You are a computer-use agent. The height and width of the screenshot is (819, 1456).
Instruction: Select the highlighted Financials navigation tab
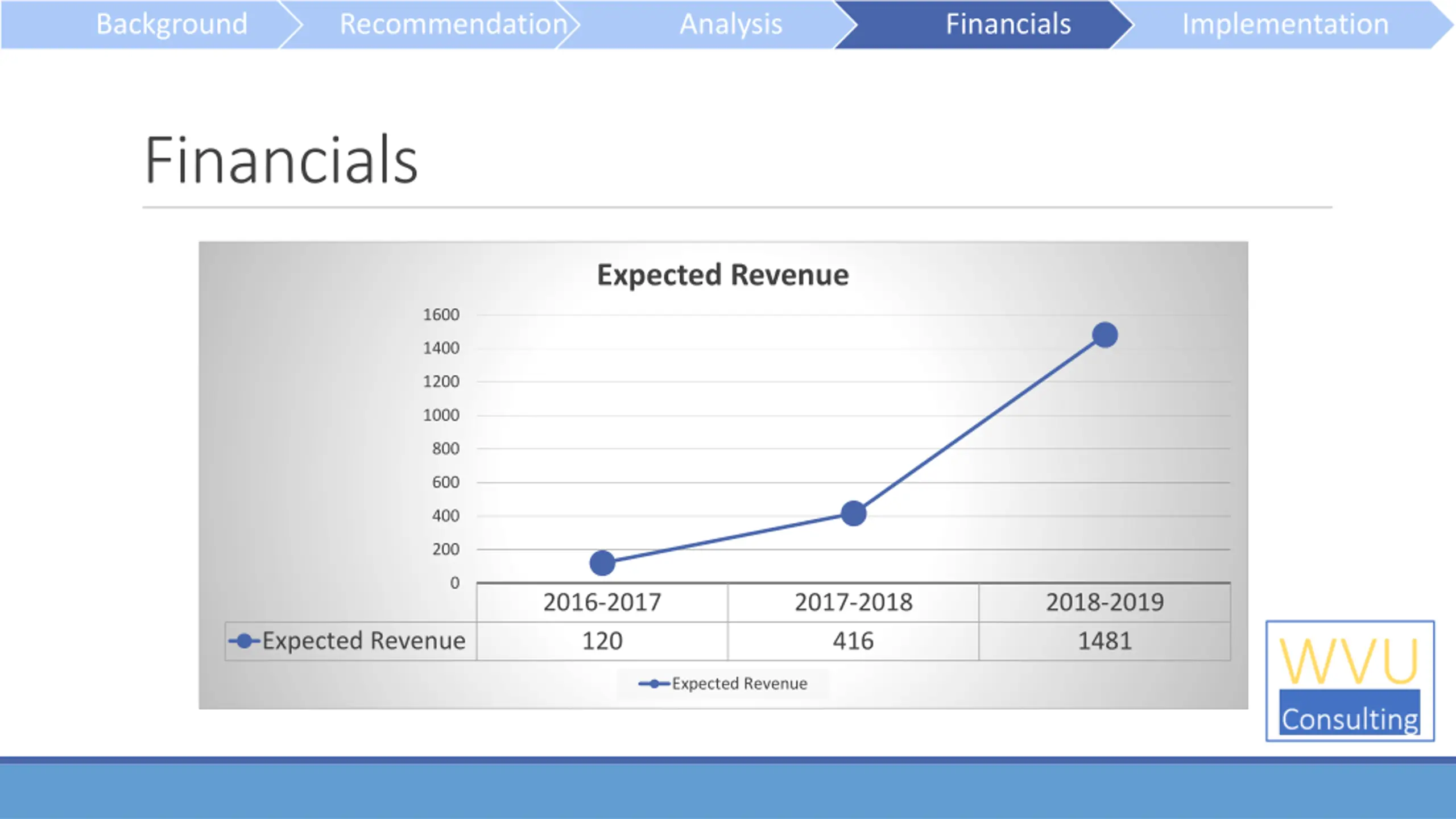point(1008,24)
